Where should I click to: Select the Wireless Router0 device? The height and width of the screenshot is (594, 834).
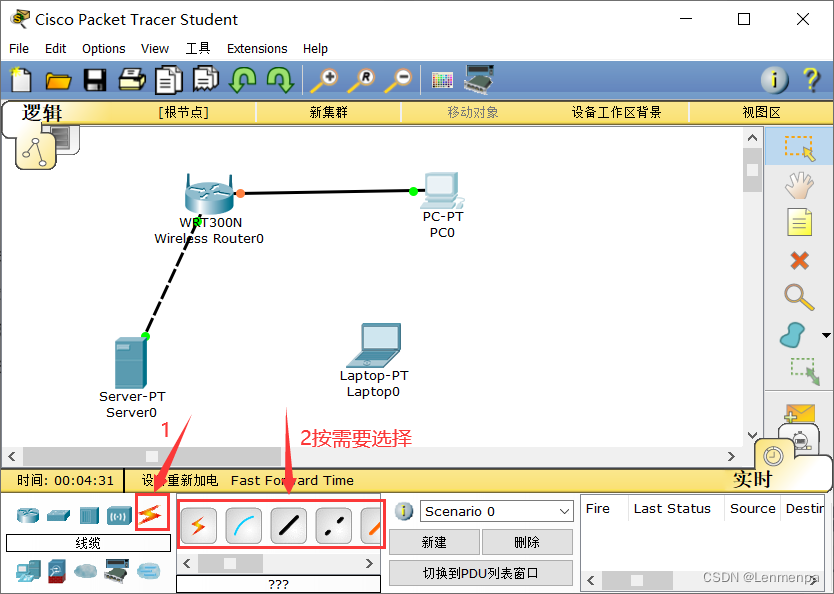coord(210,194)
